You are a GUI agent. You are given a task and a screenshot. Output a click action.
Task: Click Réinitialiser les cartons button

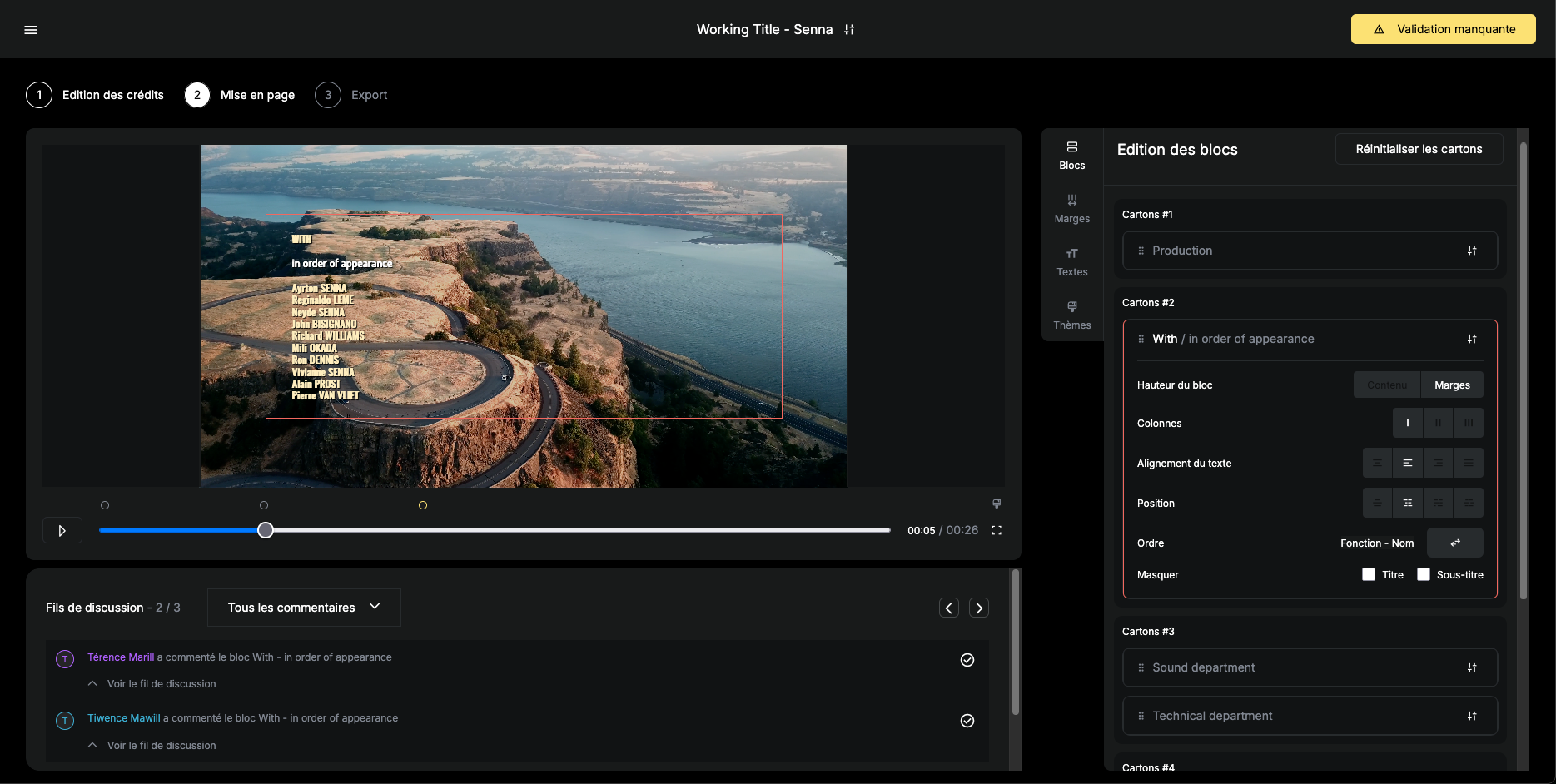(1419, 149)
